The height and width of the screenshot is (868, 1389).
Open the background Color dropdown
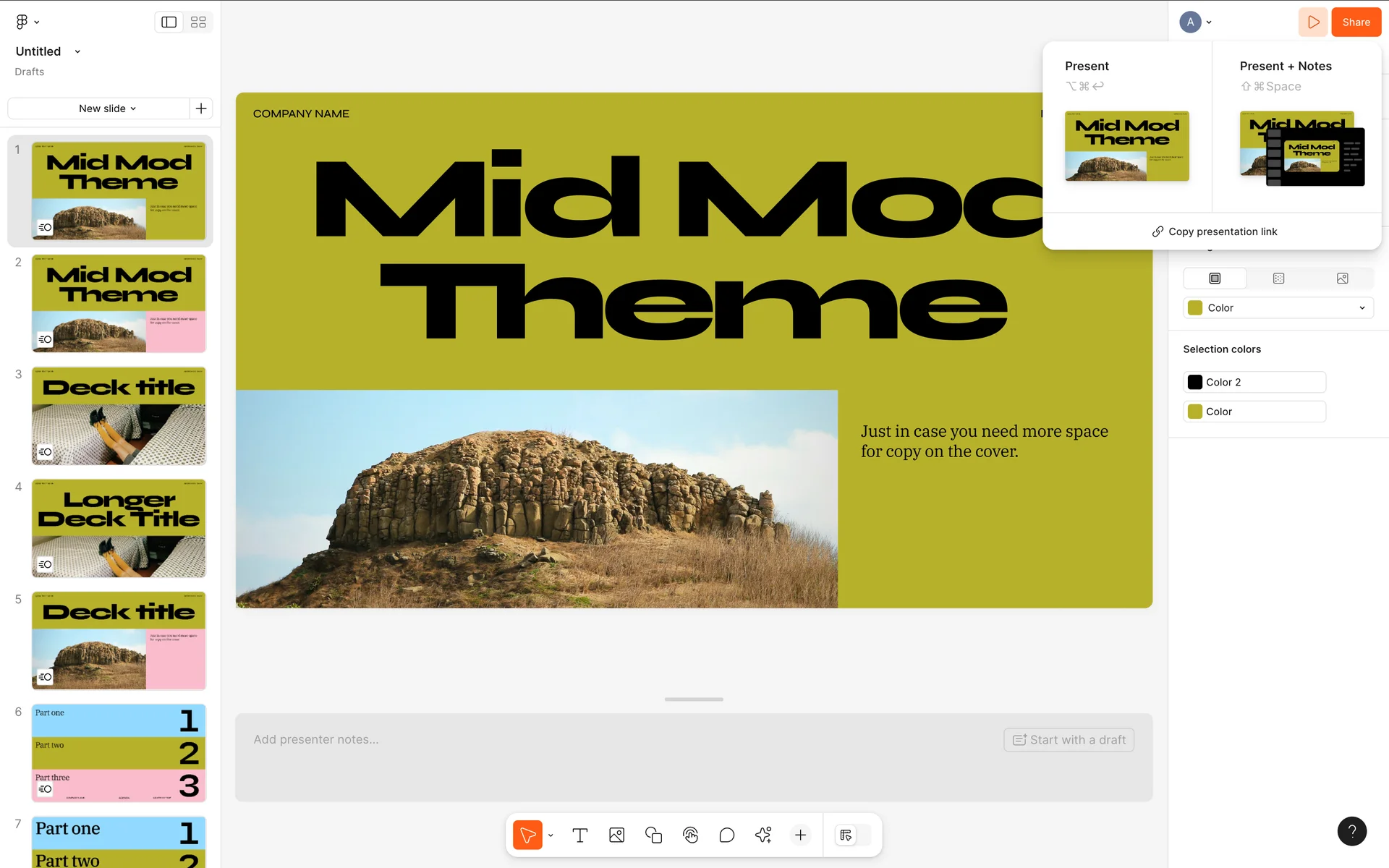coord(1278,308)
